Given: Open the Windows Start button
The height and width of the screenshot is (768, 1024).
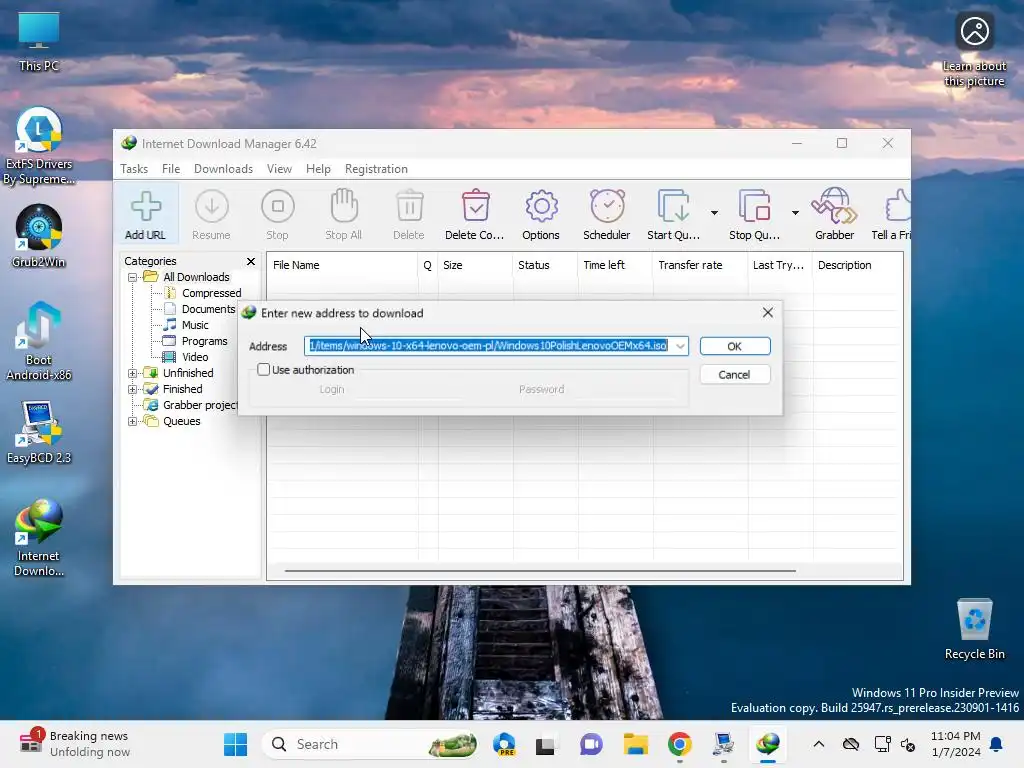Looking at the screenshot, I should 235,744.
